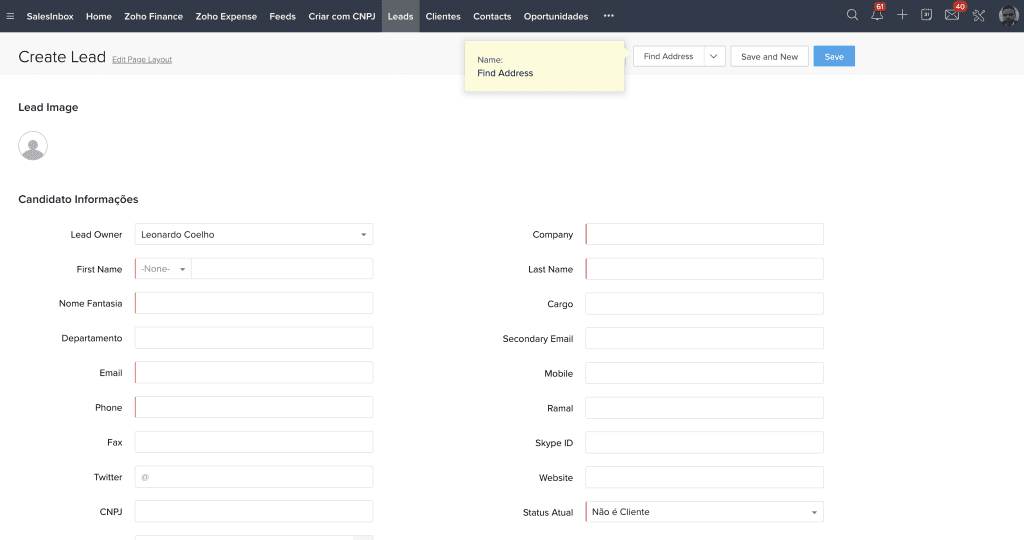Open the Edit Page Layout link
The image size is (1024, 540).
click(142, 60)
